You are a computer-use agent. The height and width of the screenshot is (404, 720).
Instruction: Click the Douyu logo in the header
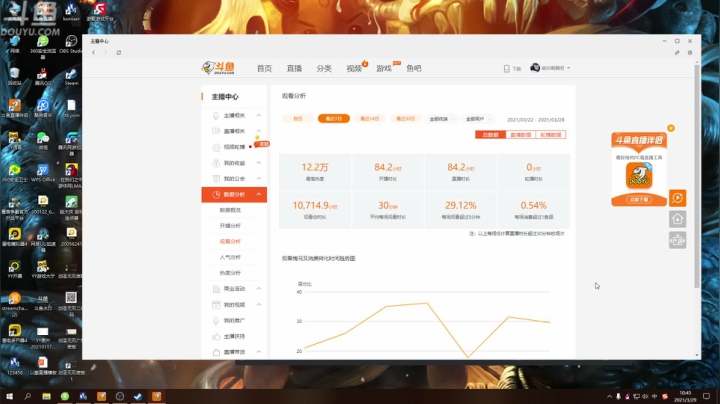[218, 68]
